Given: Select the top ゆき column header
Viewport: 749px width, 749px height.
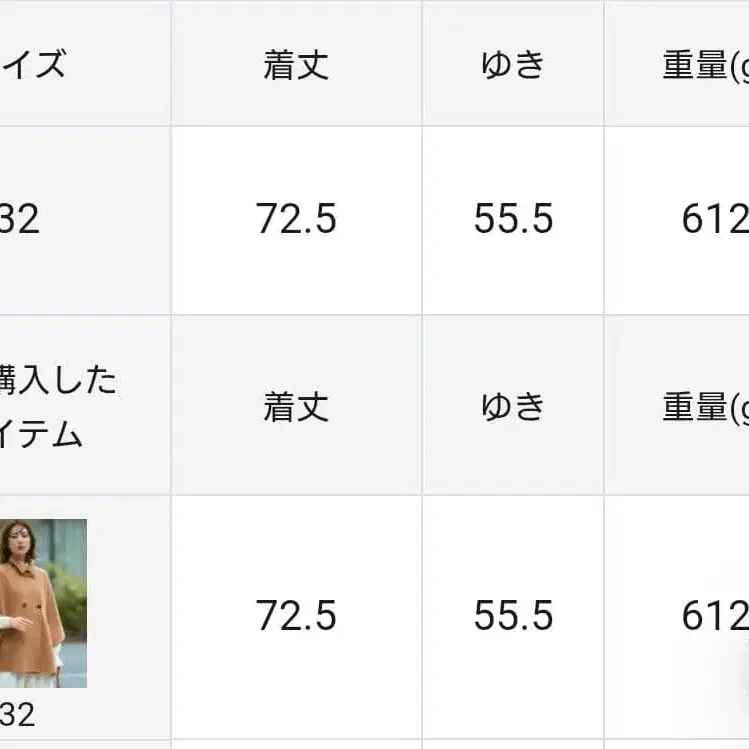Looking at the screenshot, I should click(513, 65).
